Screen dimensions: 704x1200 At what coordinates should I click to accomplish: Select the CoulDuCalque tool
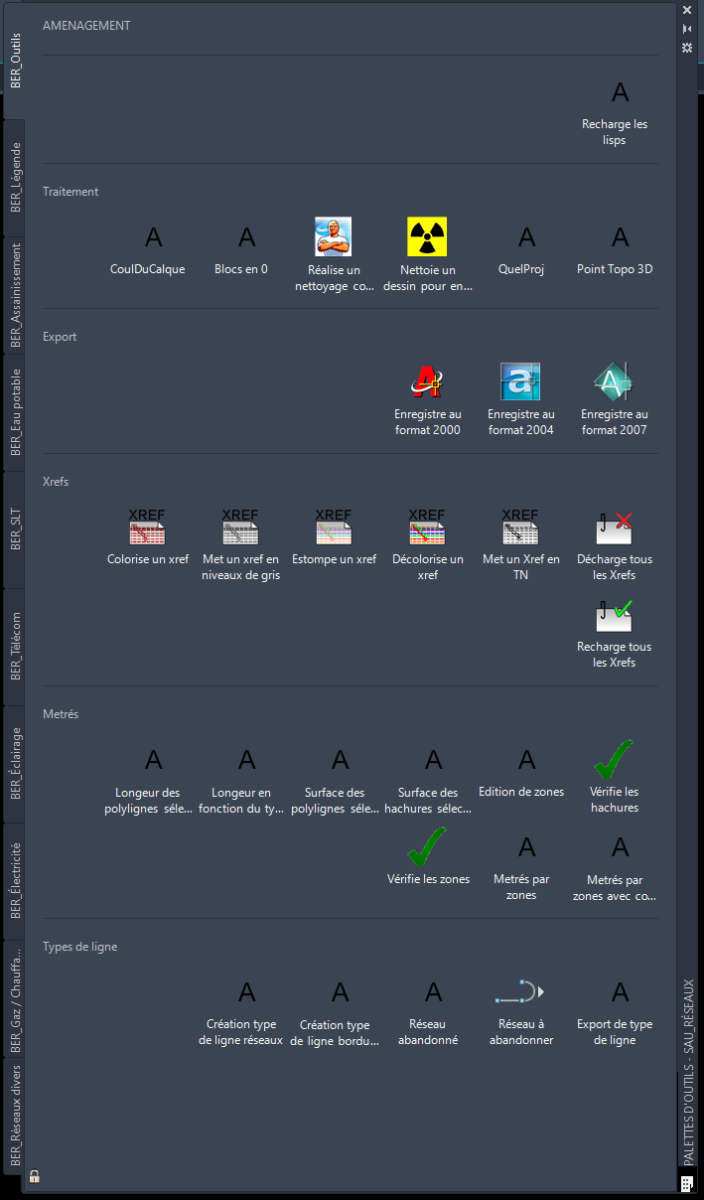(x=148, y=250)
